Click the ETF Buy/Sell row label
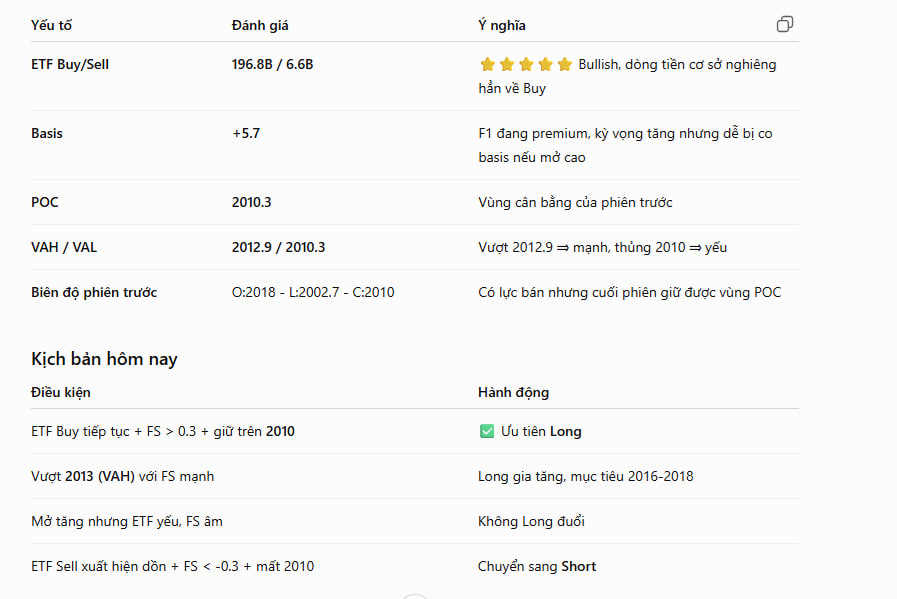The height and width of the screenshot is (599, 897). point(70,64)
